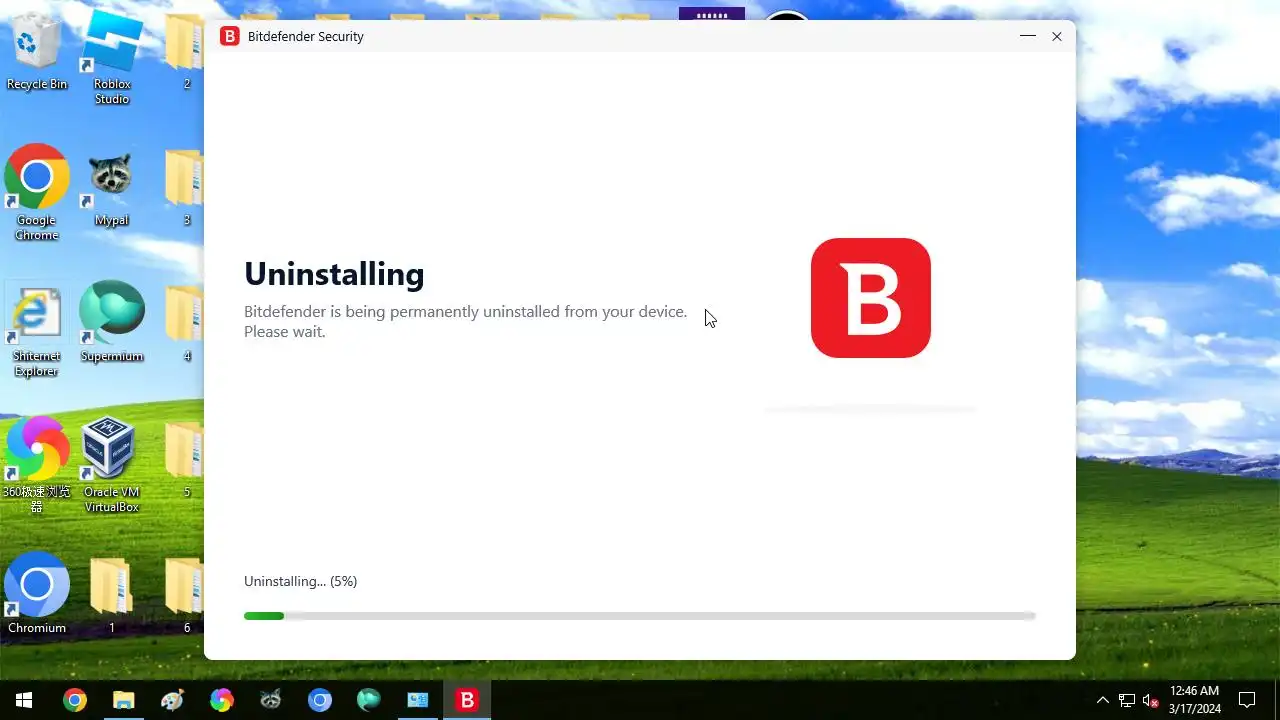This screenshot has width=1280, height=720.
Task: Open the Supermium taskbar icon
Action: coord(368,700)
